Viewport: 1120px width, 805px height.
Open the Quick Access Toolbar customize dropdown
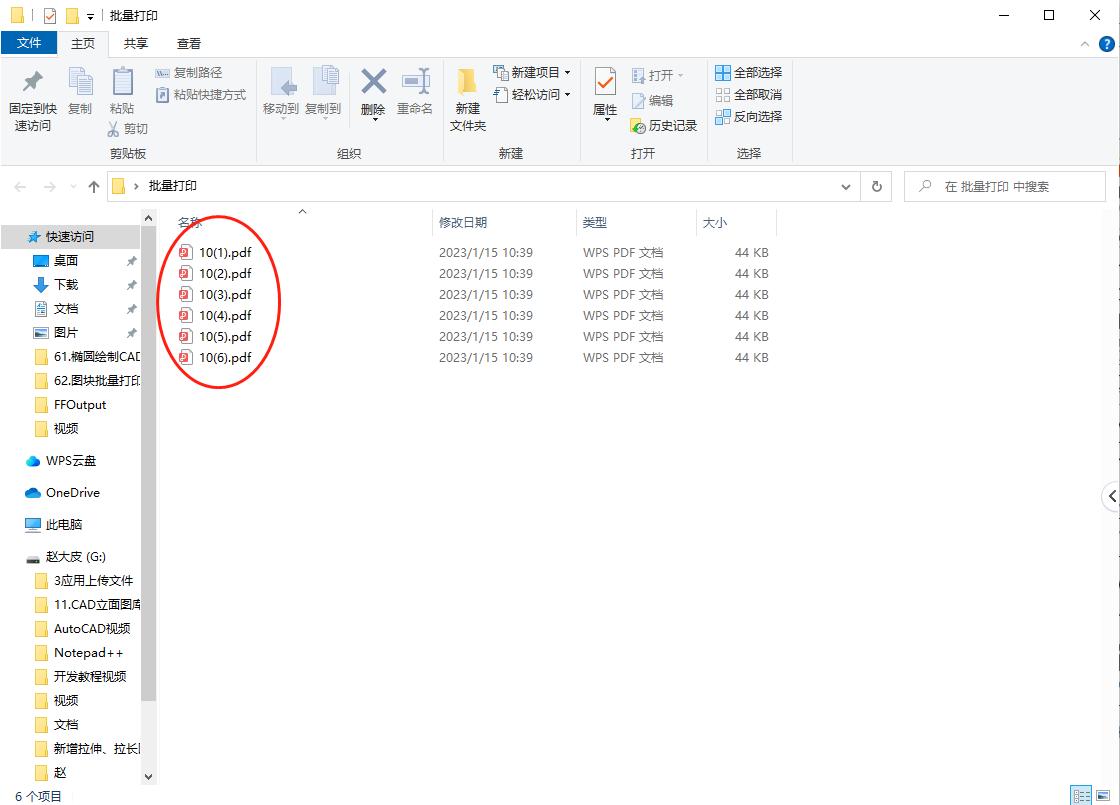(x=90, y=16)
